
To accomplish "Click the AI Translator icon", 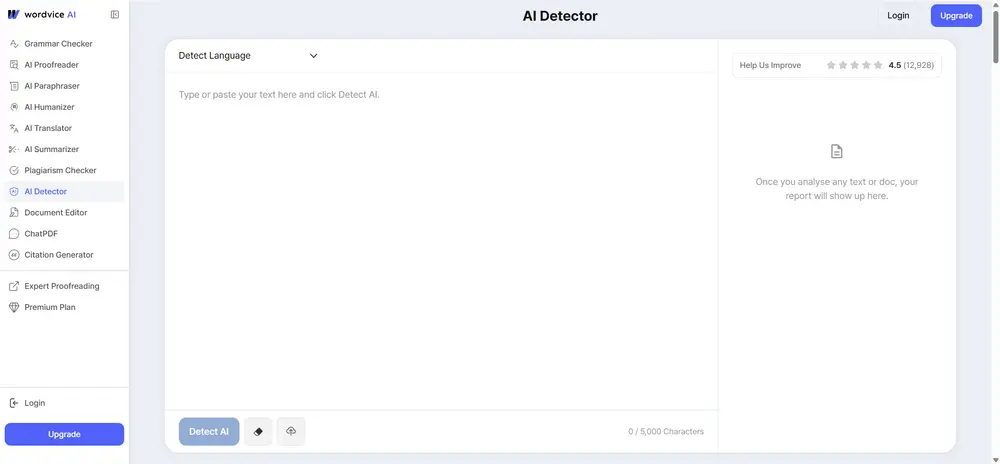I will (14, 128).
